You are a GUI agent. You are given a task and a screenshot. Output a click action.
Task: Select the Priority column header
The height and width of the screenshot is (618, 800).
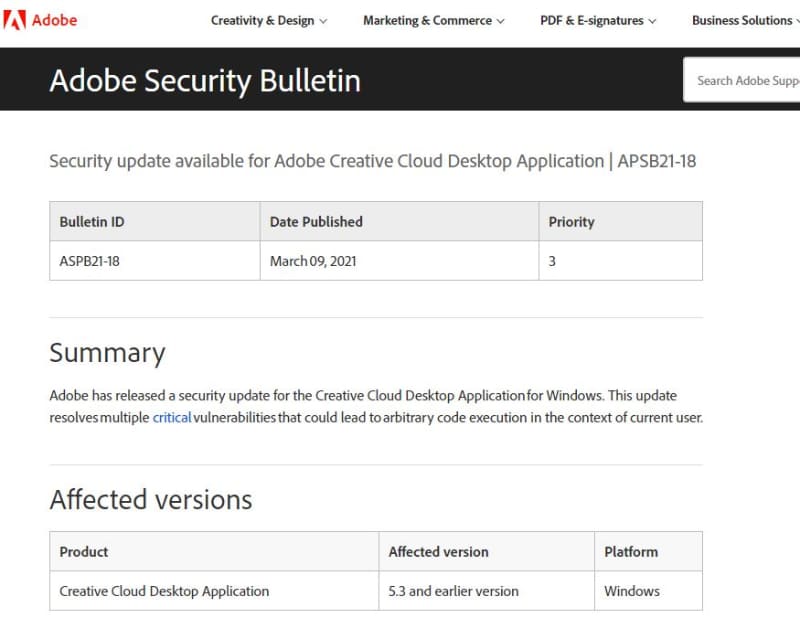[571, 222]
